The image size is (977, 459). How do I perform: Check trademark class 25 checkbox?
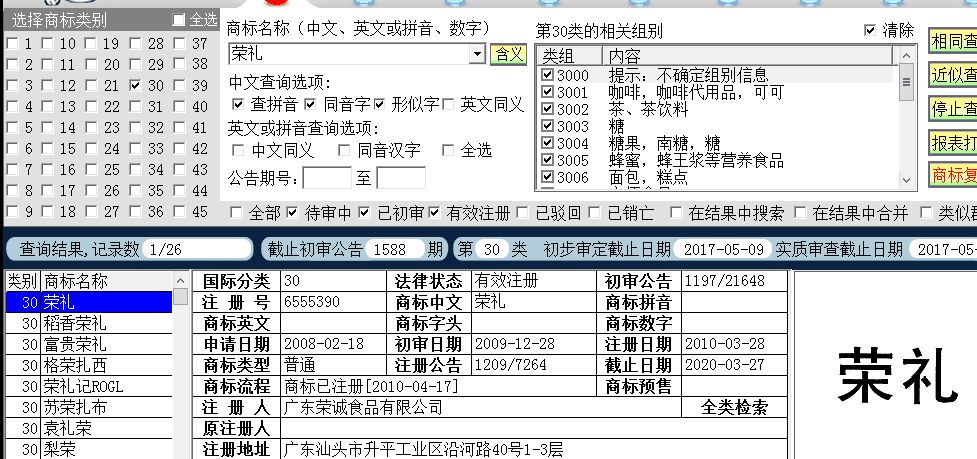pos(91,169)
